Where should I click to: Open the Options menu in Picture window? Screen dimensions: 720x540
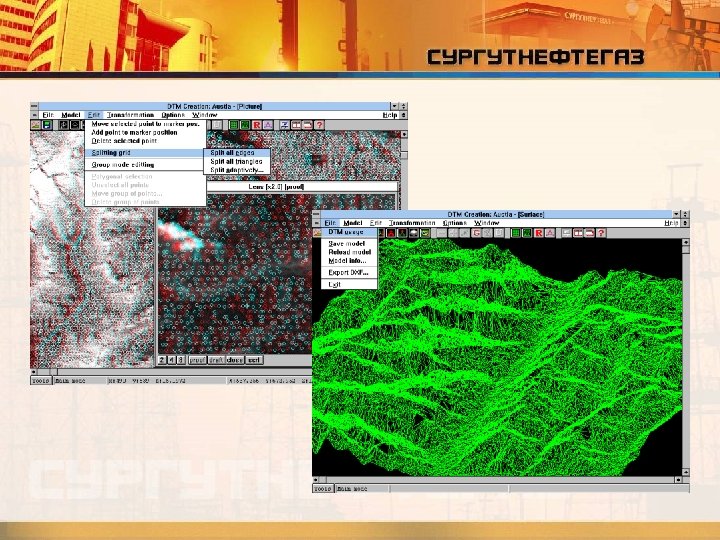[173, 115]
